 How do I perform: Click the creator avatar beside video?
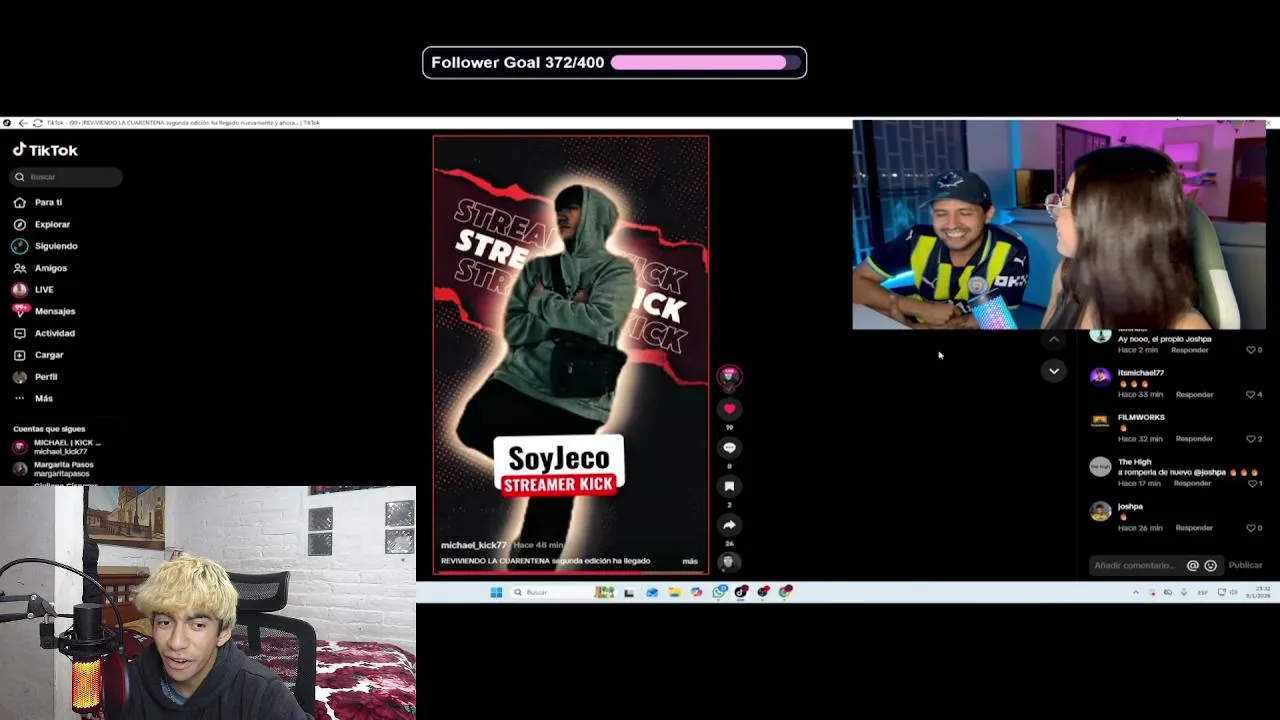point(729,376)
